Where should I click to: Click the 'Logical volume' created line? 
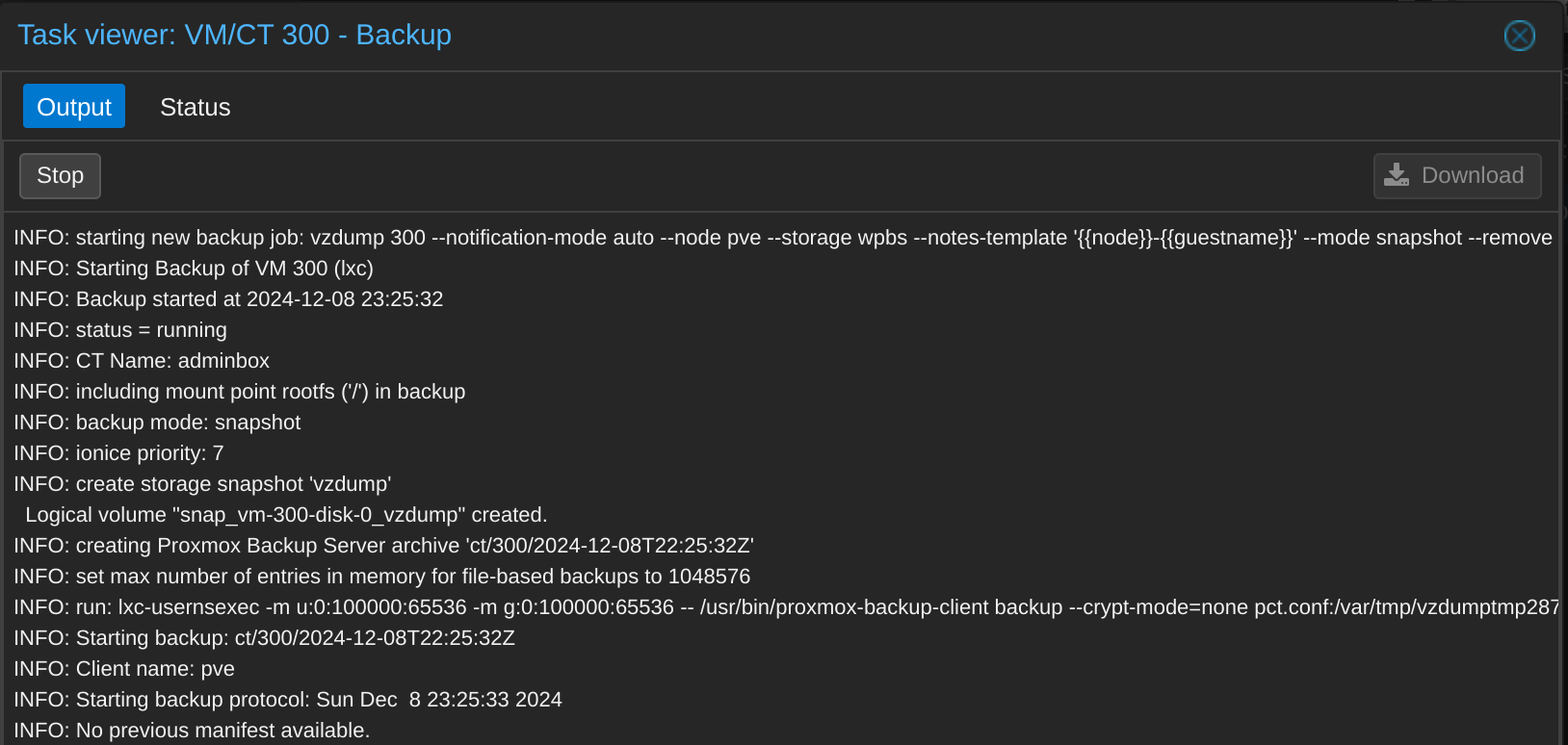tap(286, 515)
